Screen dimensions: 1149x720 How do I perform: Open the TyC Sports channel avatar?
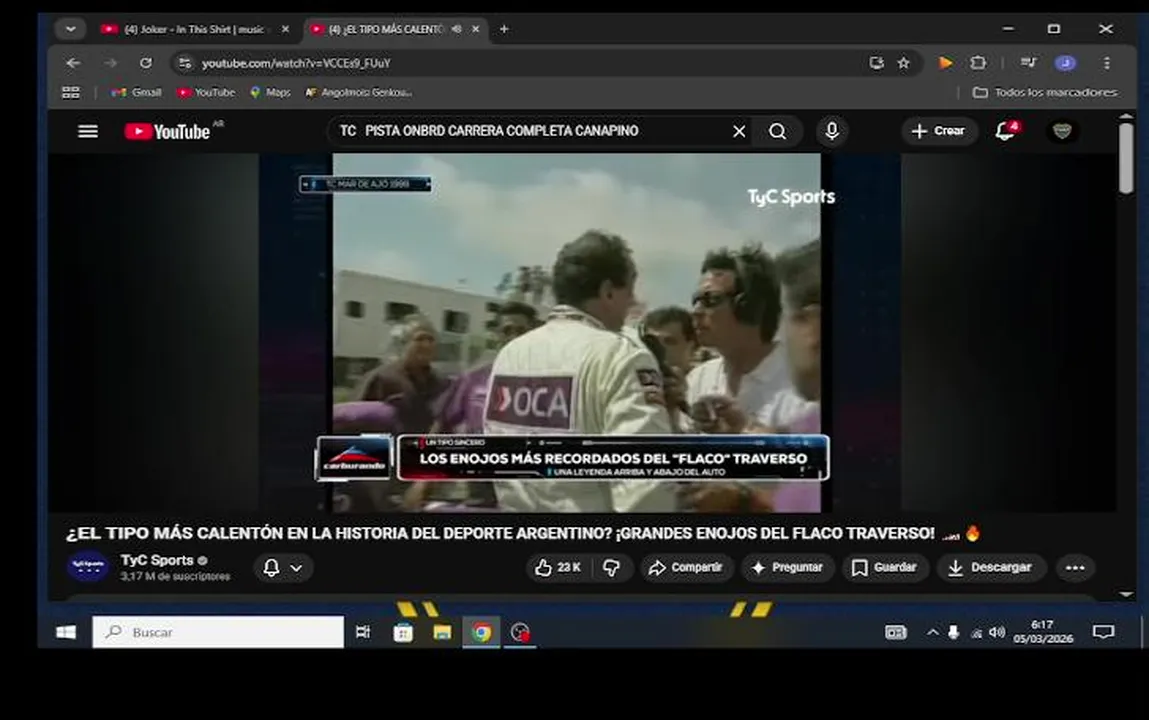[88, 567]
